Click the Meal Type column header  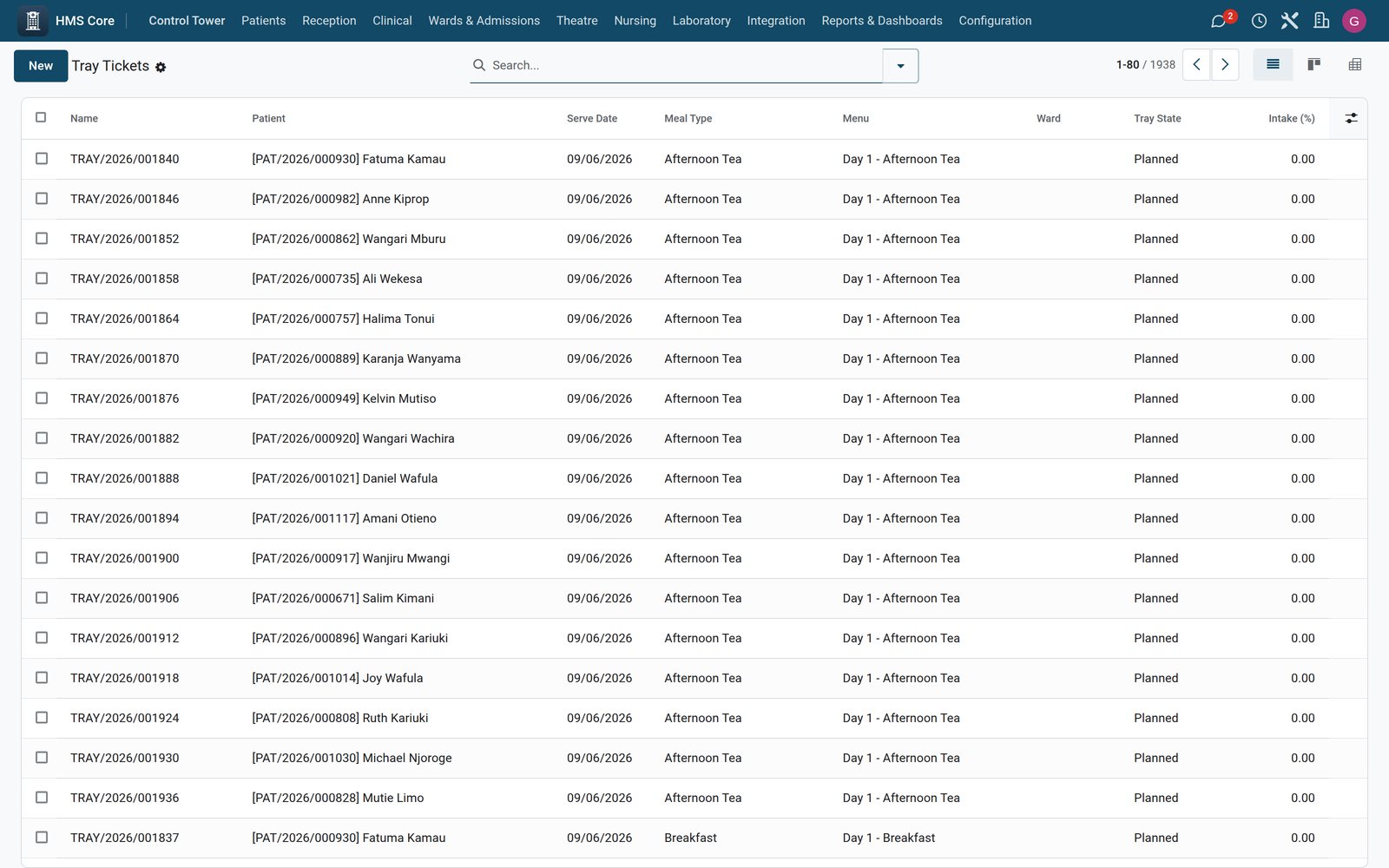(x=688, y=119)
